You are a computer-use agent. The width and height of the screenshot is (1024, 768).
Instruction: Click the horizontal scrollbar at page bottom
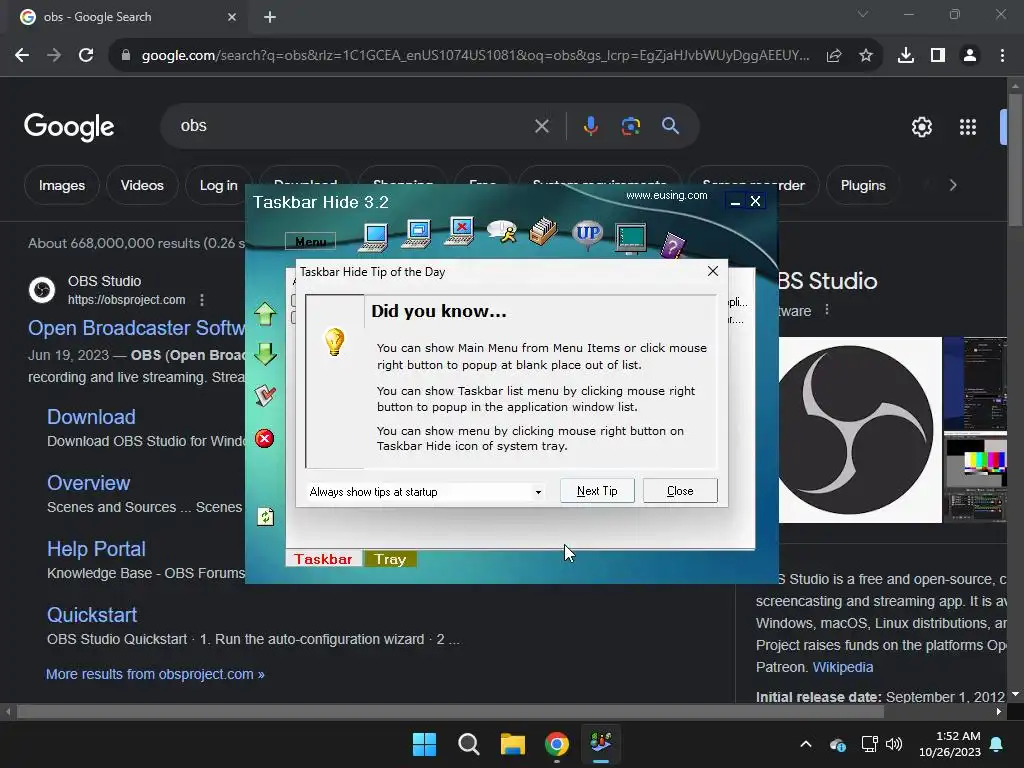click(x=450, y=712)
